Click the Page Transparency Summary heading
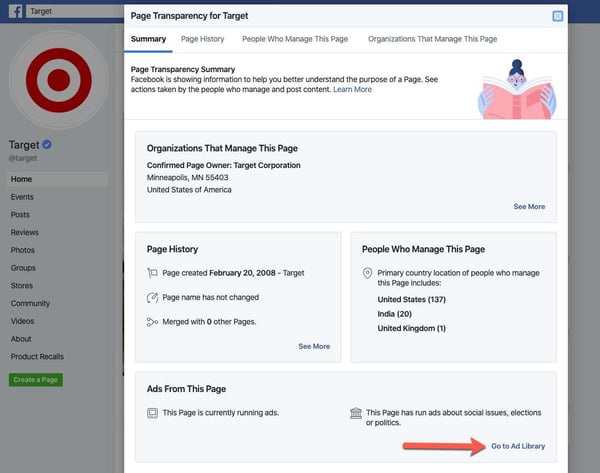 [x=183, y=69]
